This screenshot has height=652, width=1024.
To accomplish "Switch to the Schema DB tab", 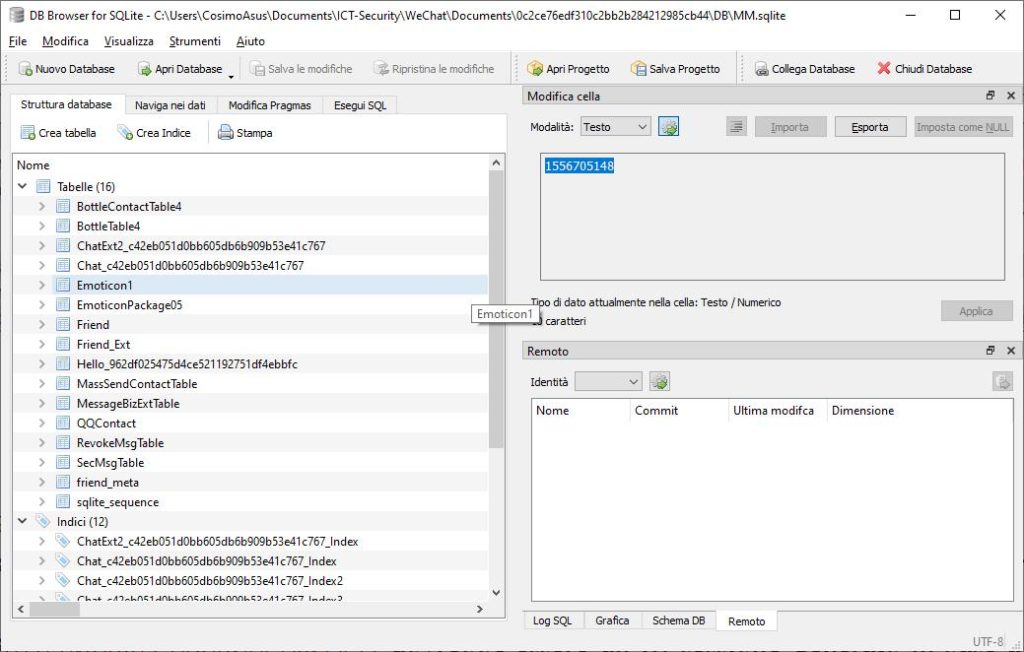I will [x=679, y=621].
